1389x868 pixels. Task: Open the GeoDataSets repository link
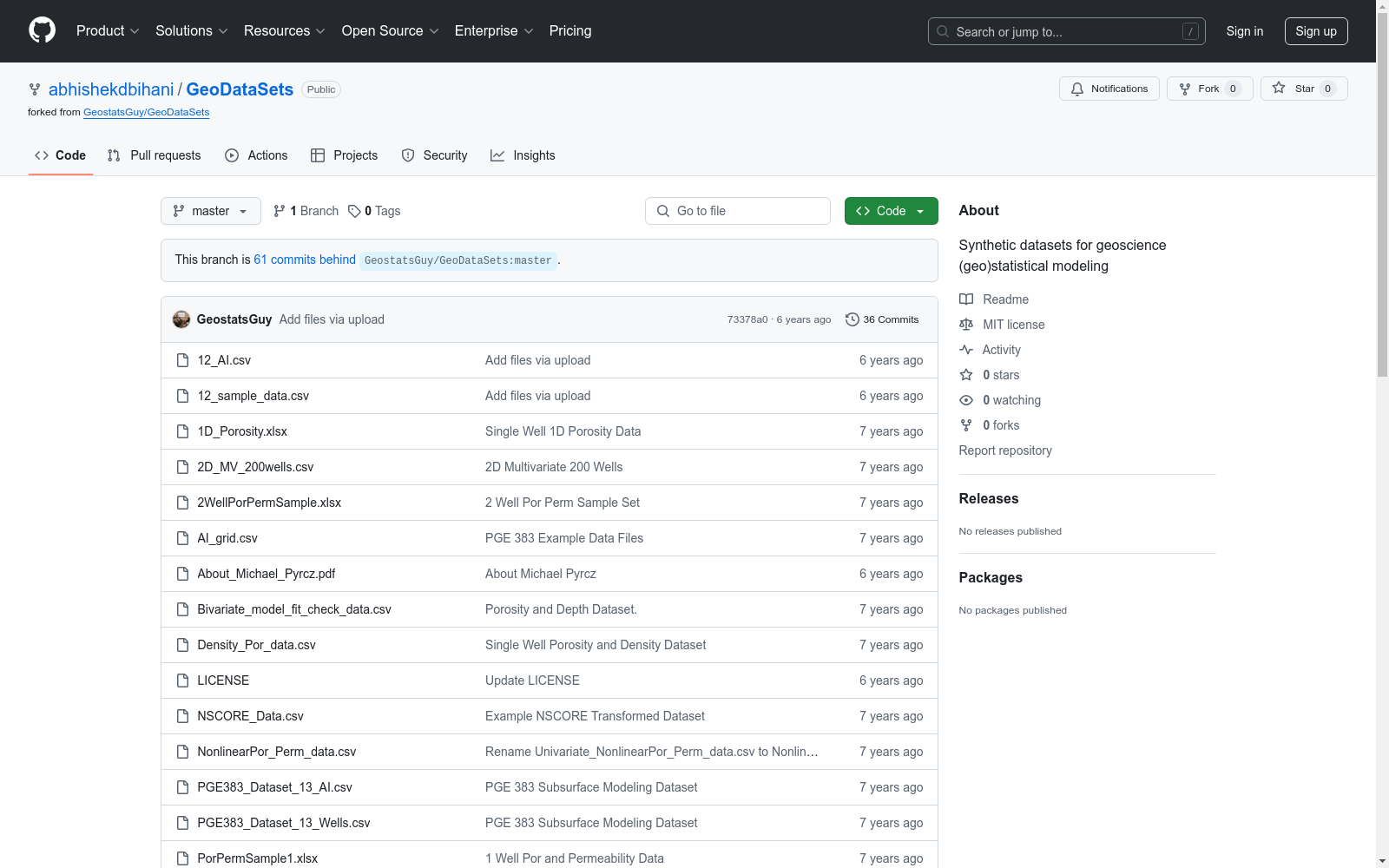pos(240,89)
